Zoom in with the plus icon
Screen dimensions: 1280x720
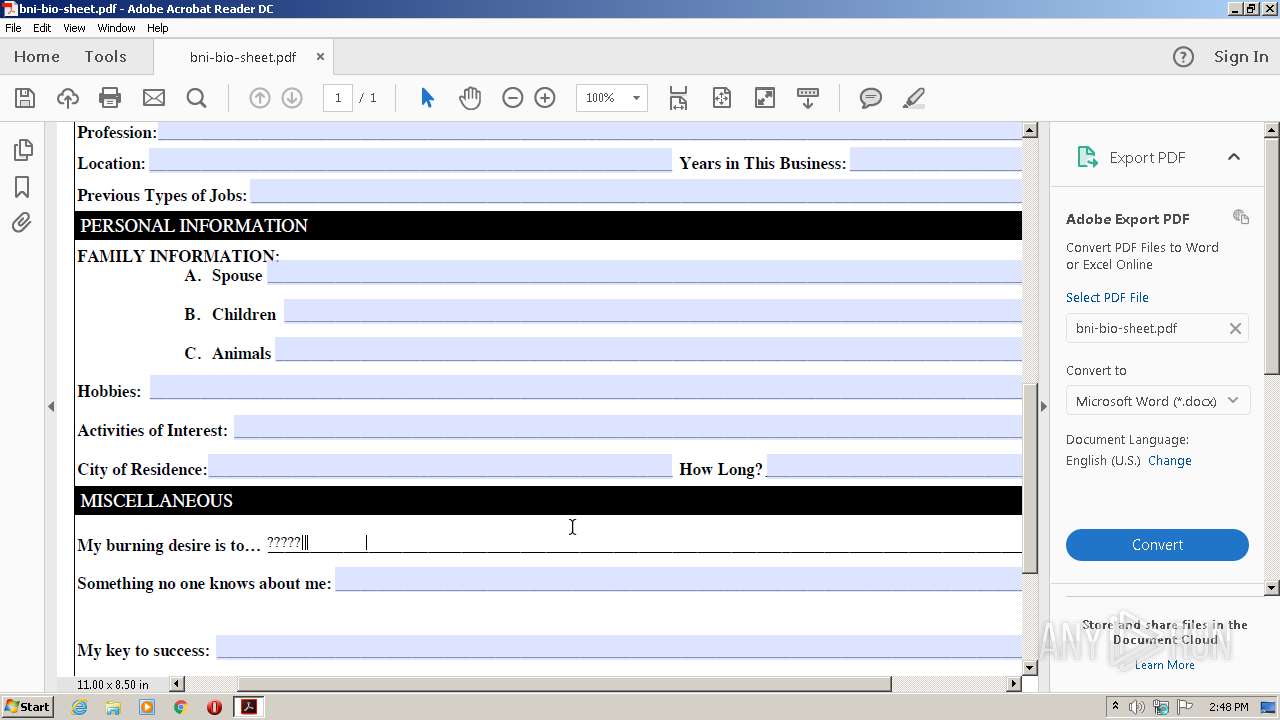tap(545, 98)
